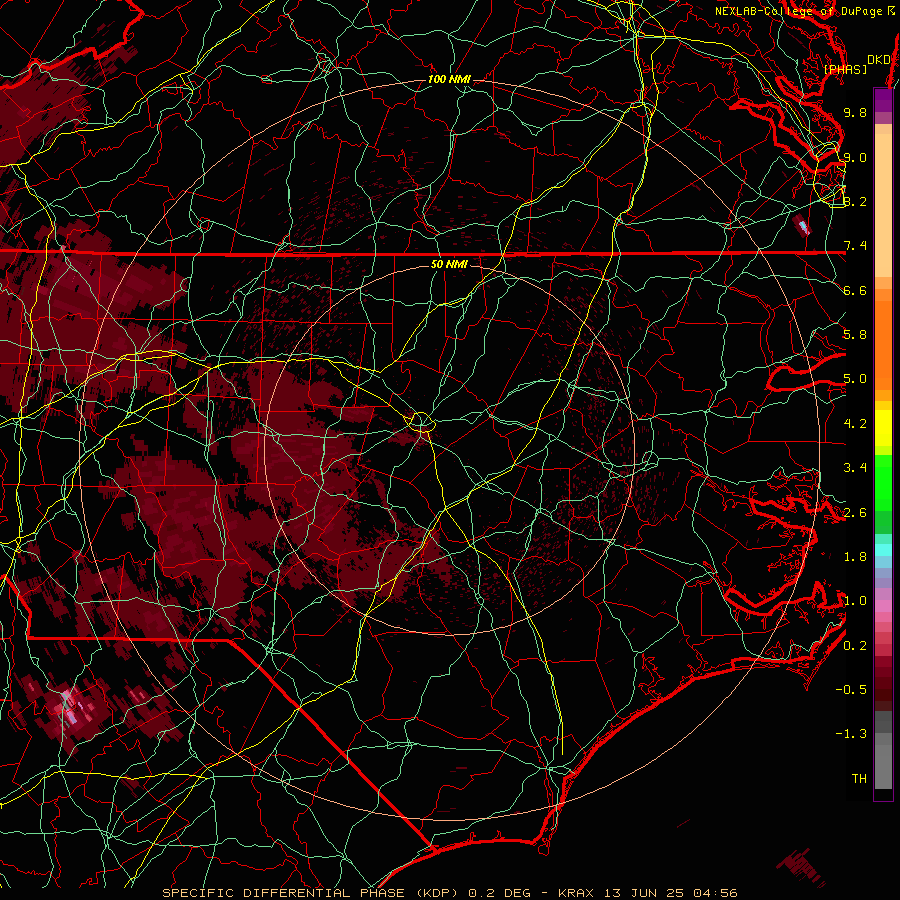Click the [PHAS] unit label

(845, 69)
